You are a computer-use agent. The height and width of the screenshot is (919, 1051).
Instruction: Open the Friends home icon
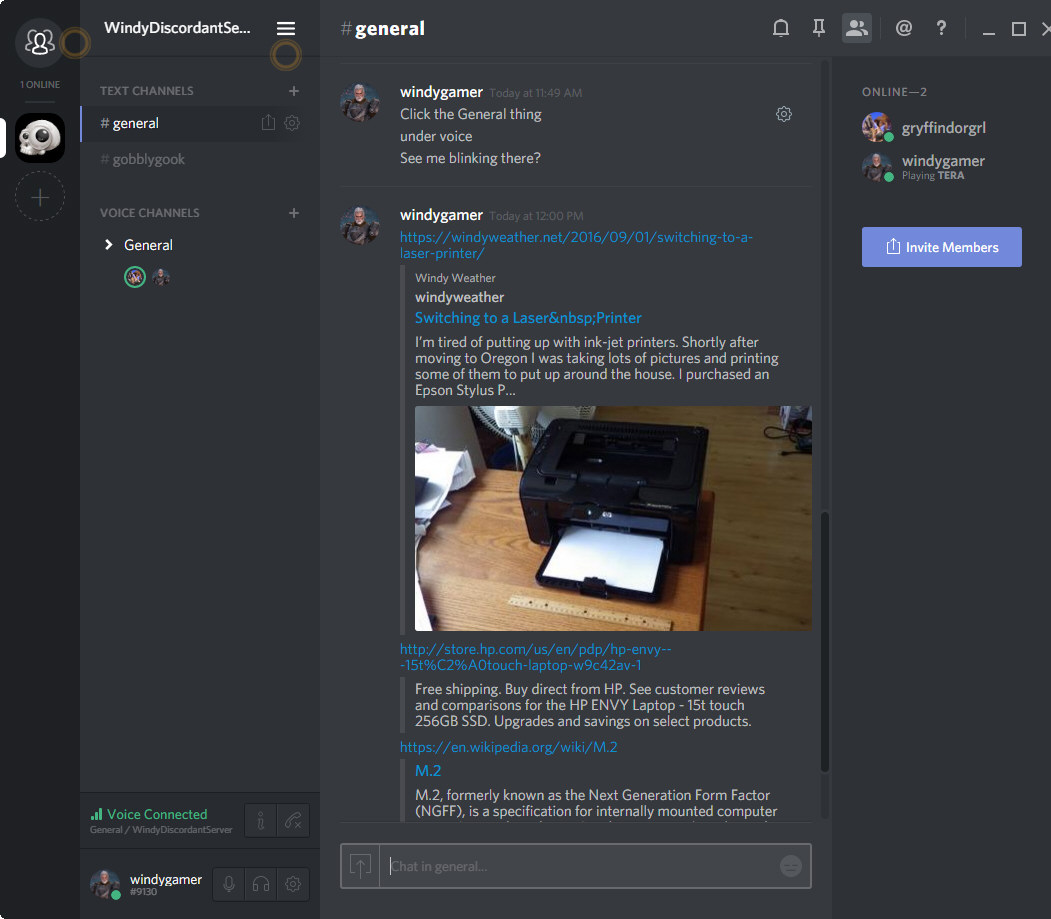40,42
